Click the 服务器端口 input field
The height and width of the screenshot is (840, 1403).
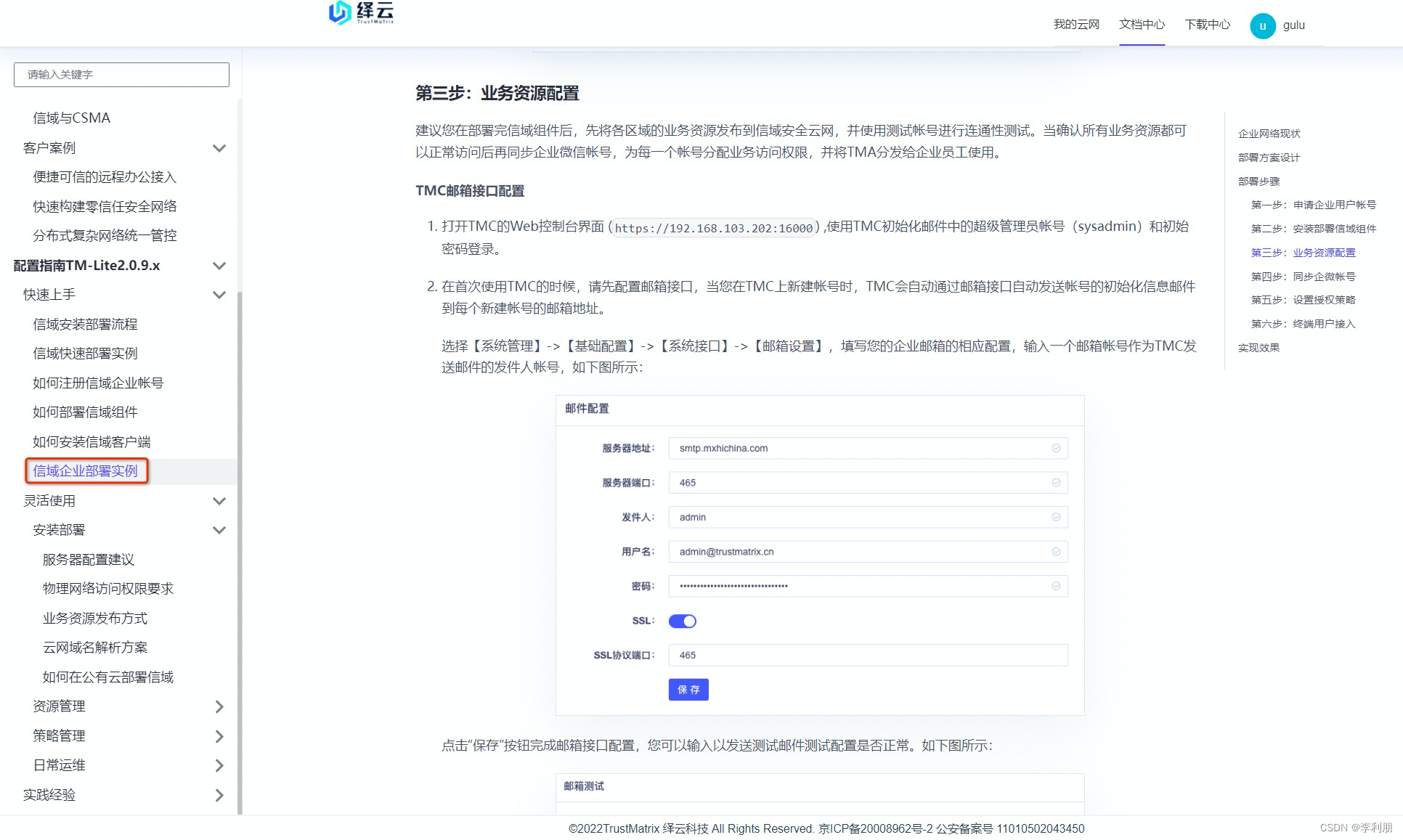[868, 483]
